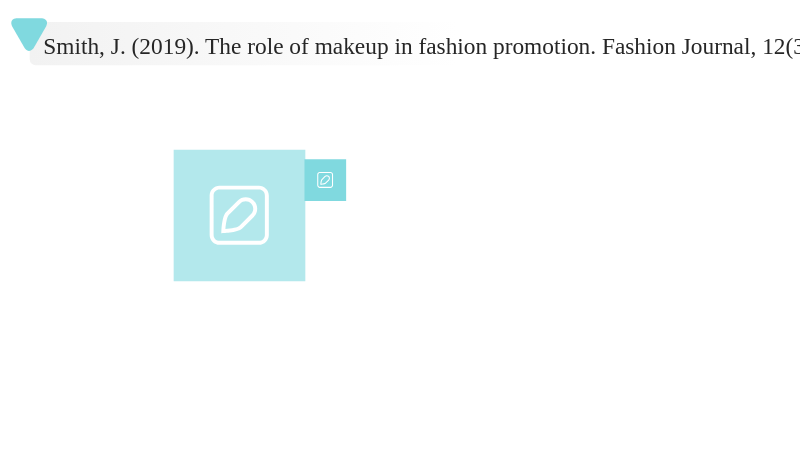Image resolution: width=800 pixels, height=450 pixels.
Task: Click the small teal edit button
Action: (x=326, y=180)
